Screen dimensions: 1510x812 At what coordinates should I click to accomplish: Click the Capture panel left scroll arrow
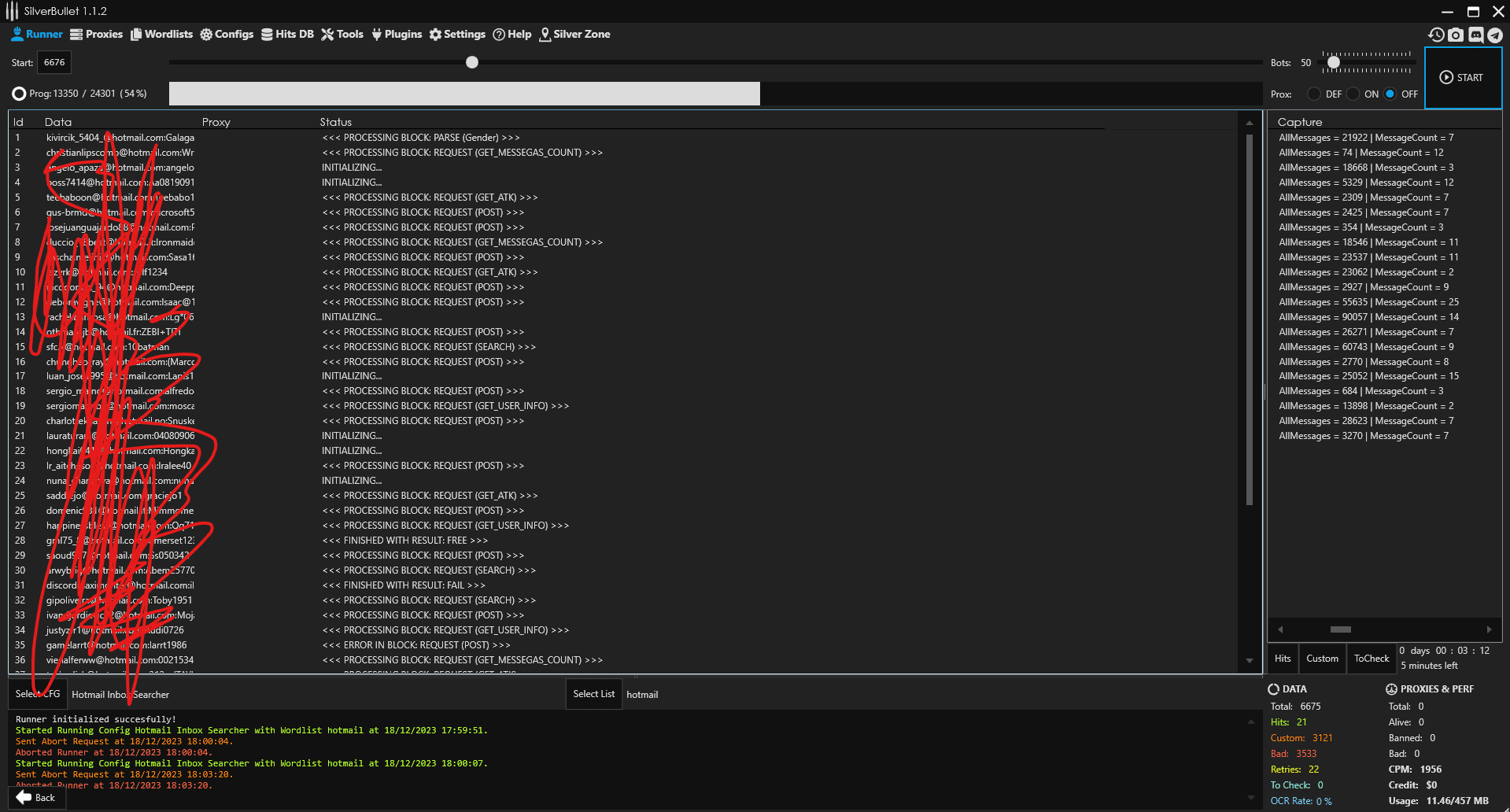coord(1280,629)
